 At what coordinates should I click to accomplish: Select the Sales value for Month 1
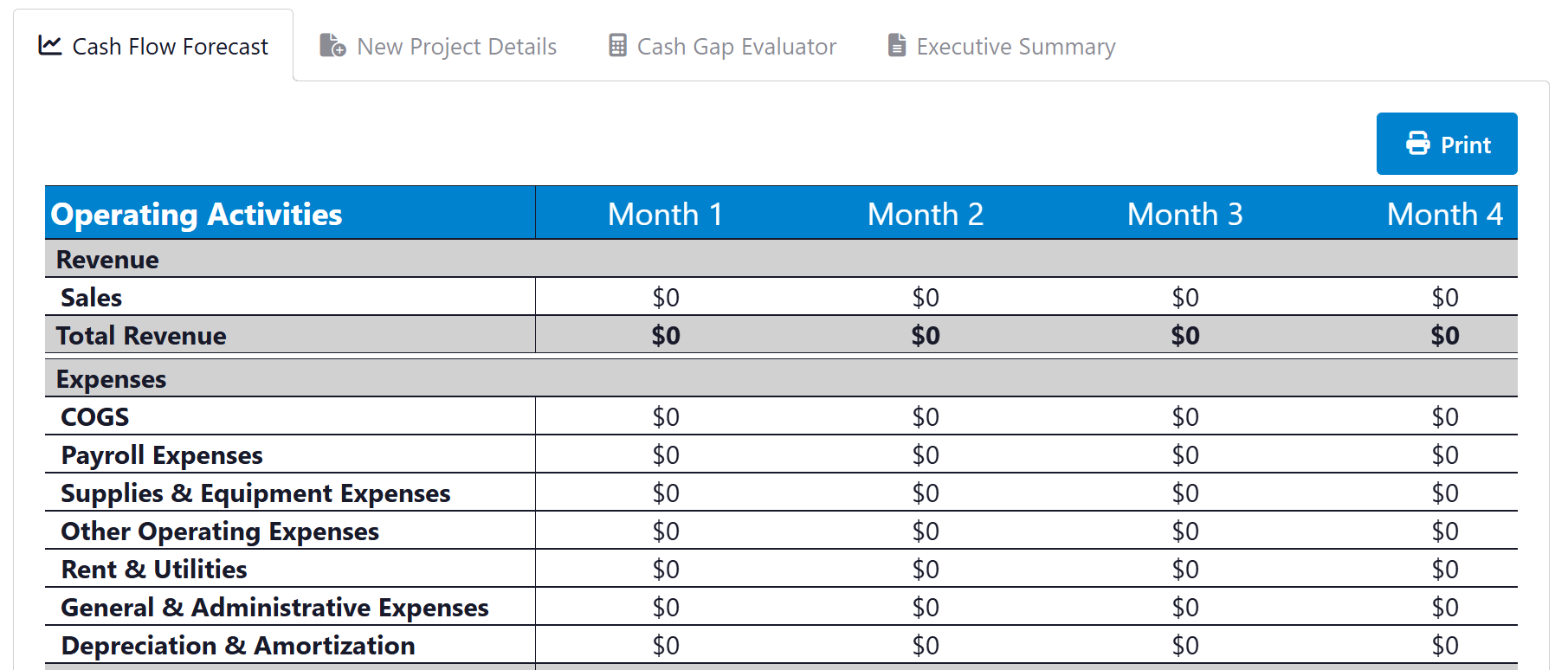(x=665, y=298)
